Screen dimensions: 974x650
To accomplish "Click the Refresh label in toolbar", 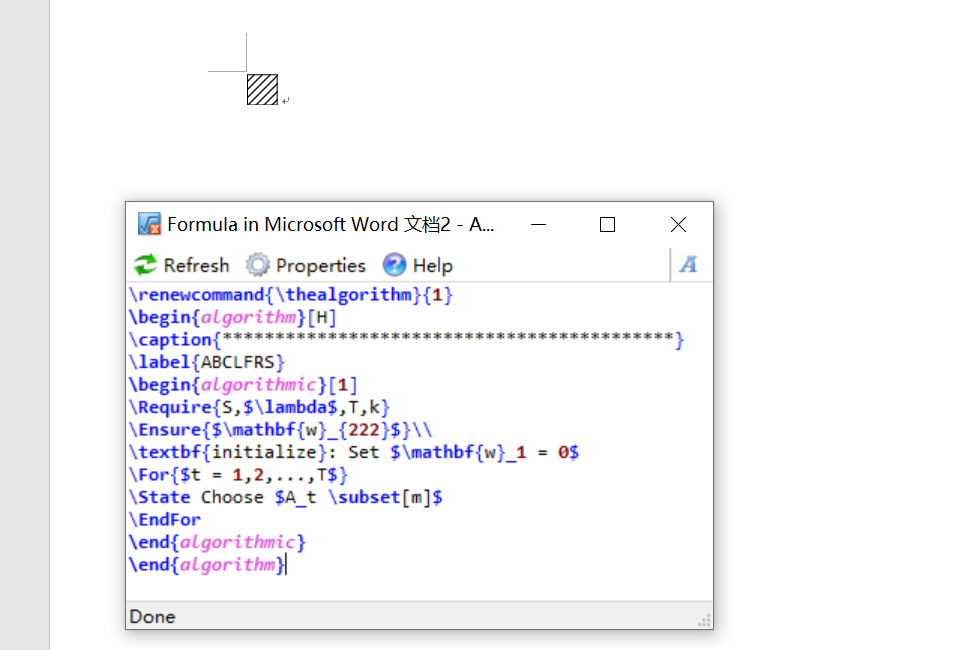I will click(x=196, y=265).
